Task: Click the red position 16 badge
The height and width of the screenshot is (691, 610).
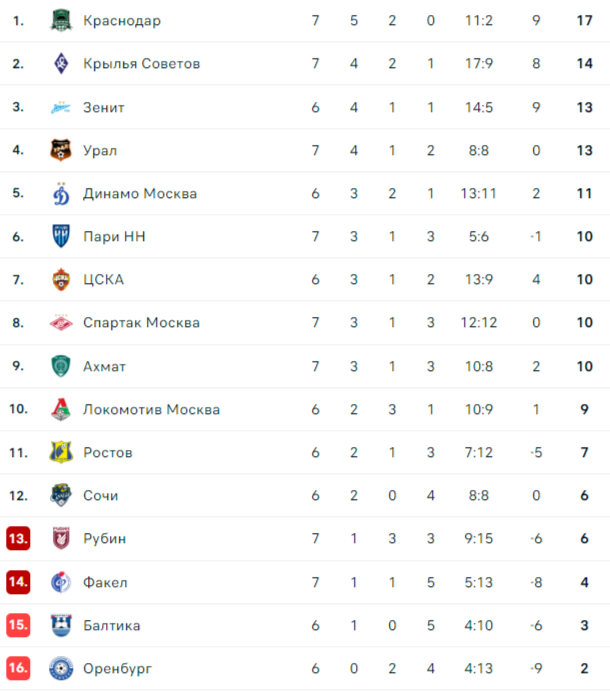Action: click(x=18, y=668)
